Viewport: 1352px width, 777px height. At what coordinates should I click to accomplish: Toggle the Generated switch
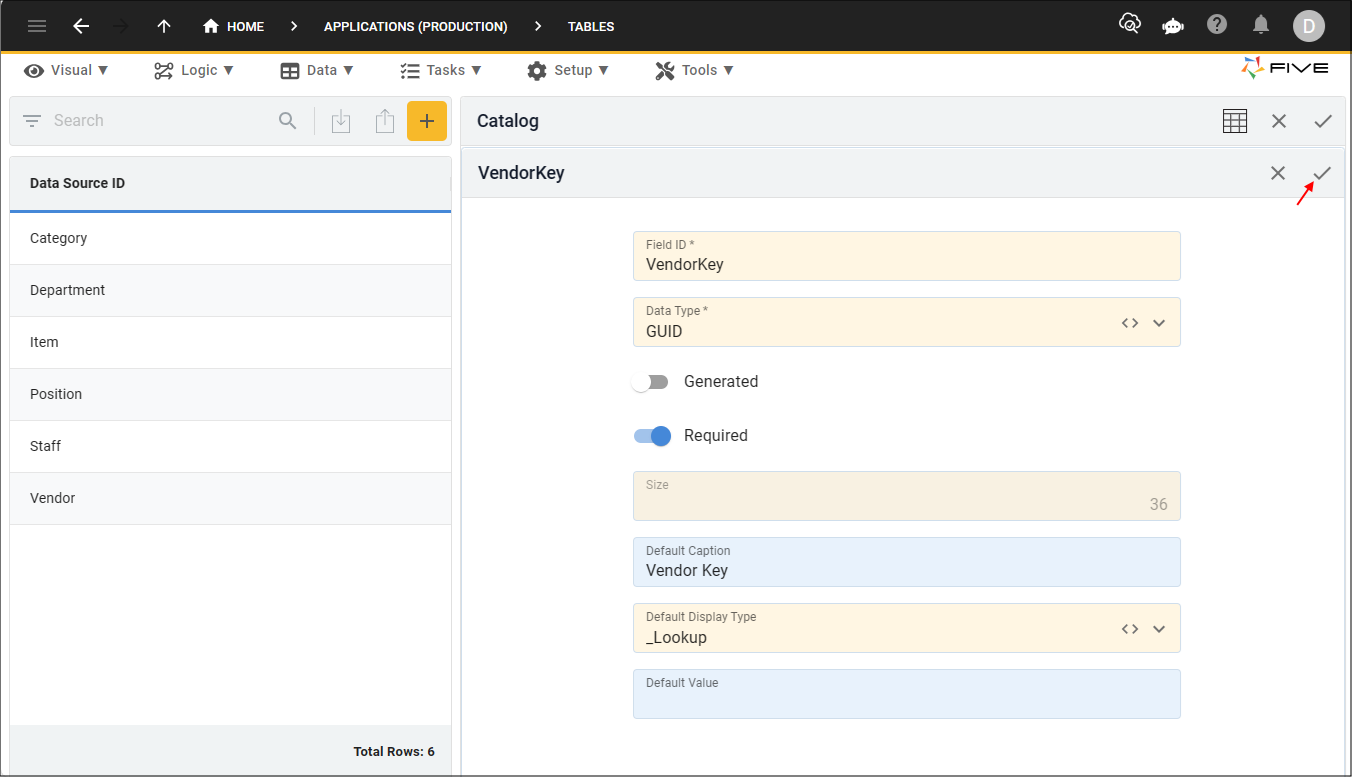[651, 382]
